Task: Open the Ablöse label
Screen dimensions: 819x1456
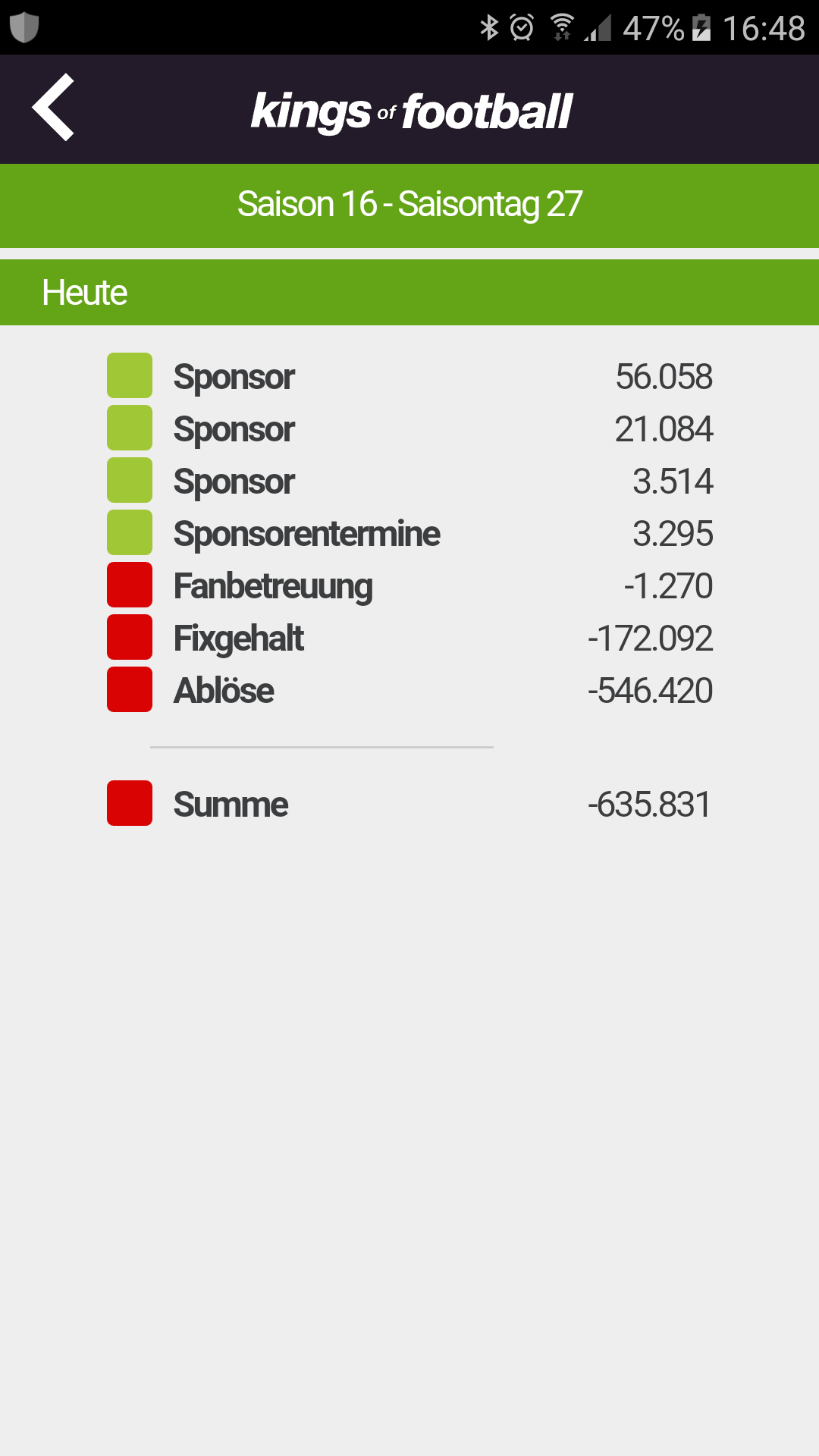Action: (x=224, y=690)
